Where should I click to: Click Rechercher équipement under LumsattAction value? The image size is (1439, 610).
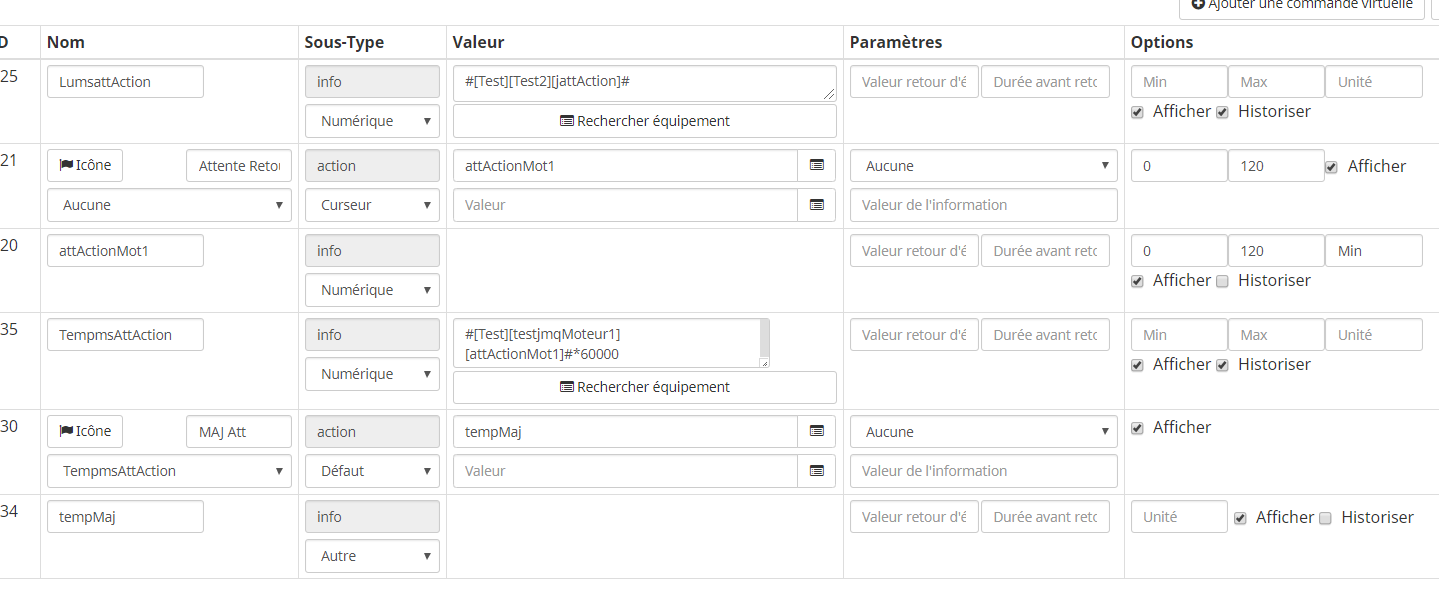[644, 121]
